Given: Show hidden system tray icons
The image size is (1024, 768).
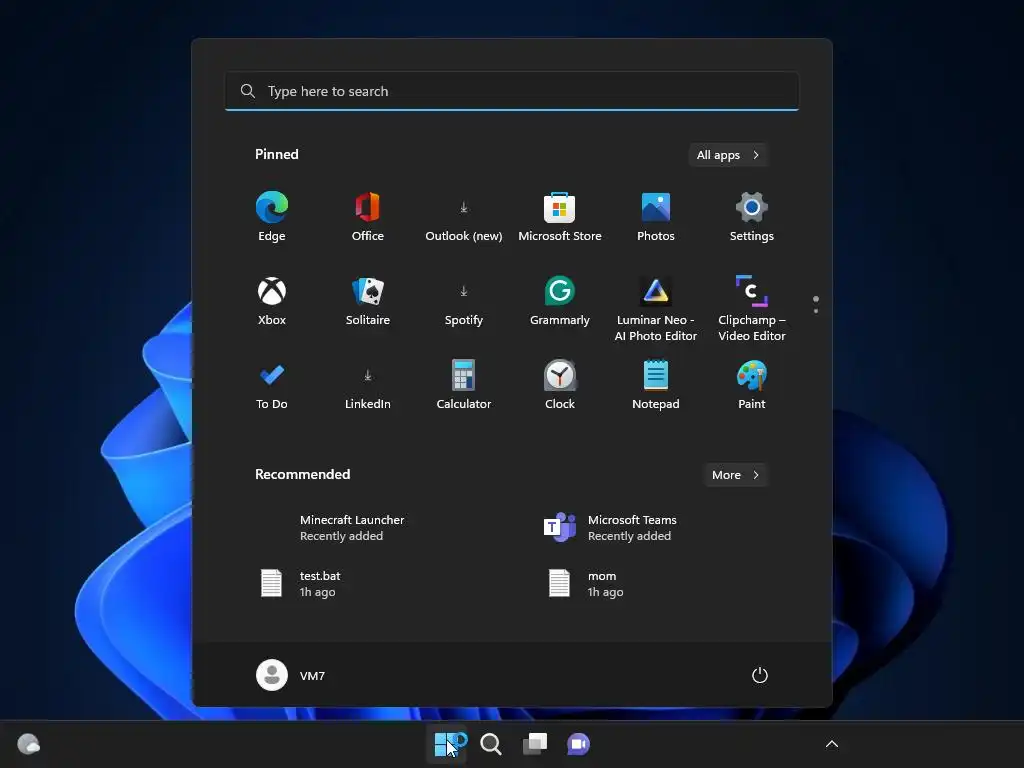Looking at the screenshot, I should click(x=831, y=744).
